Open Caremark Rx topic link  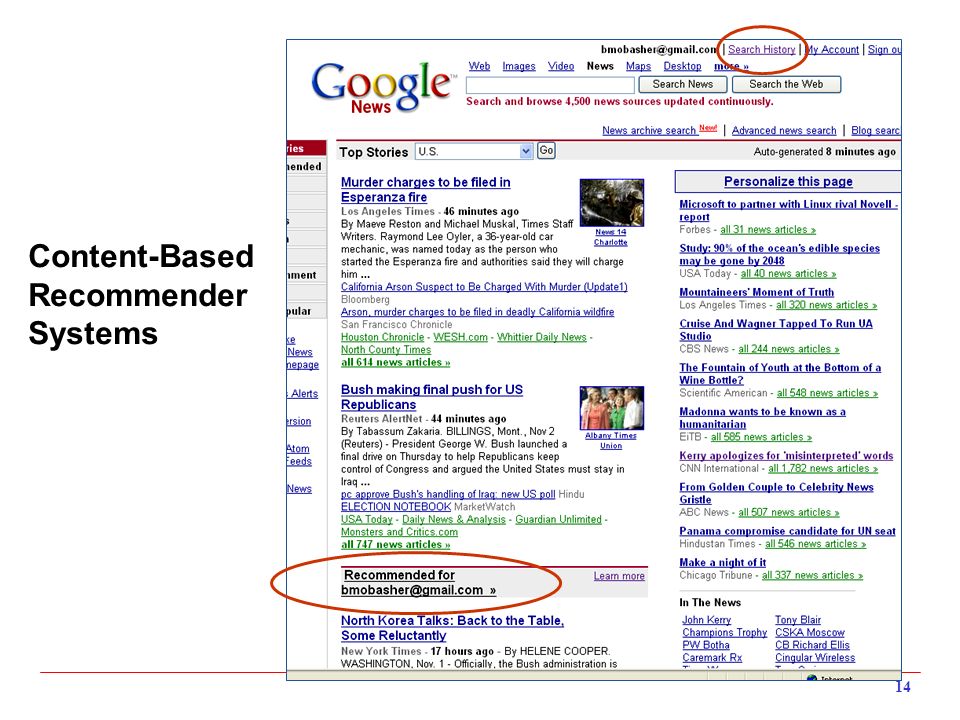[x=712, y=658]
